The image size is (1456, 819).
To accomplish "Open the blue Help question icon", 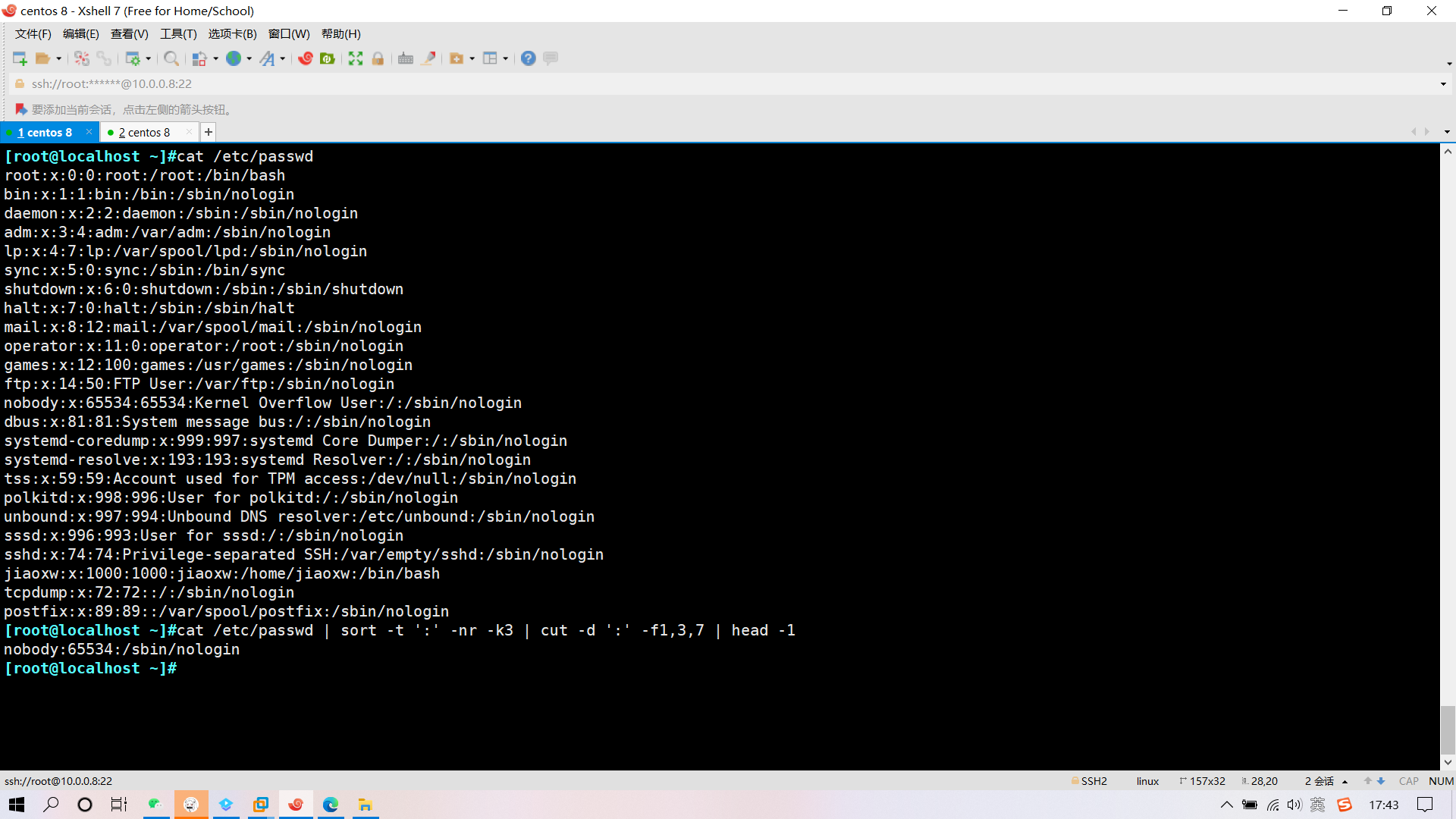I will pyautogui.click(x=529, y=58).
